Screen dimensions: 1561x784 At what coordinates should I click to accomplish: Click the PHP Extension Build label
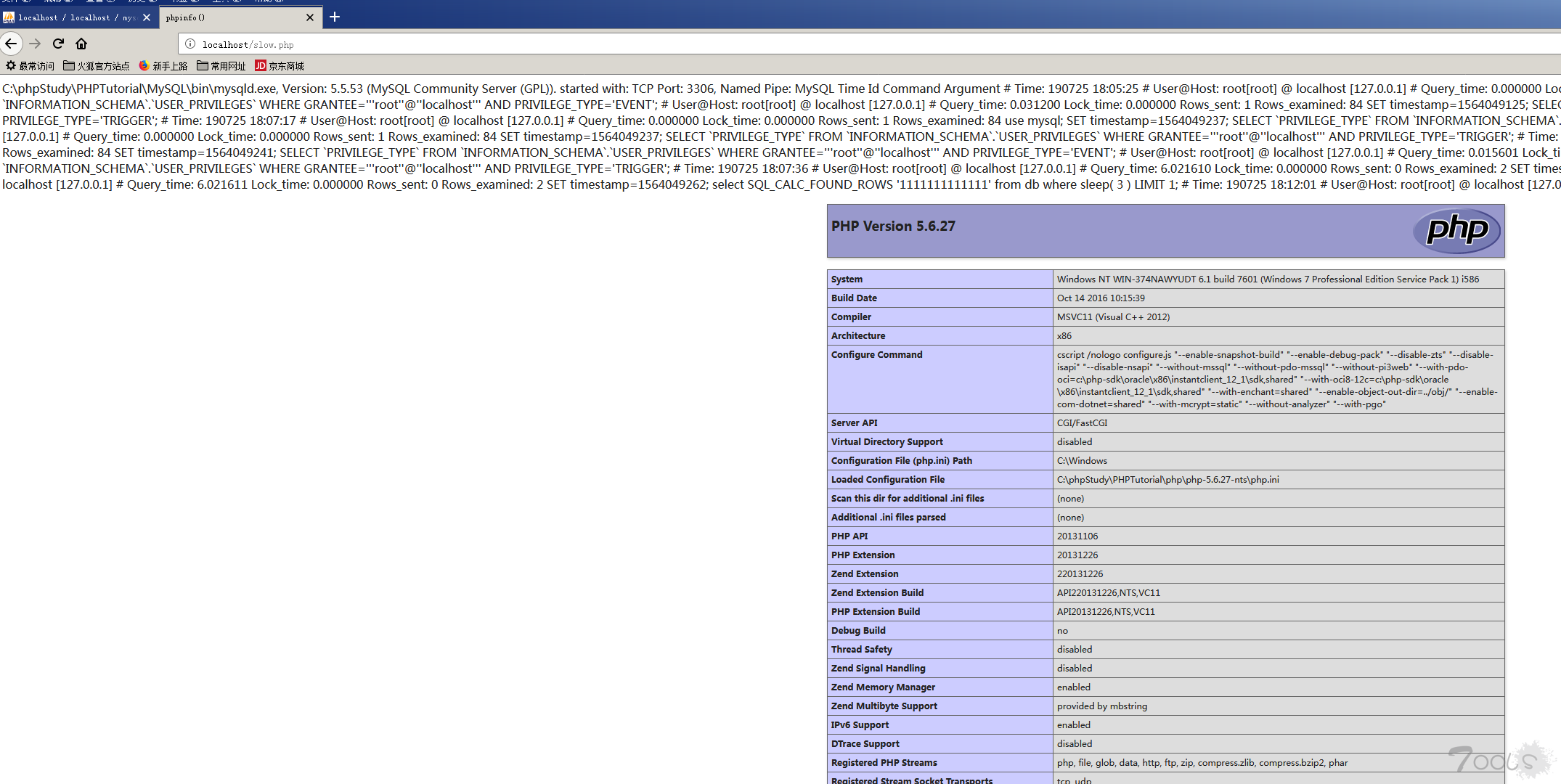876,612
